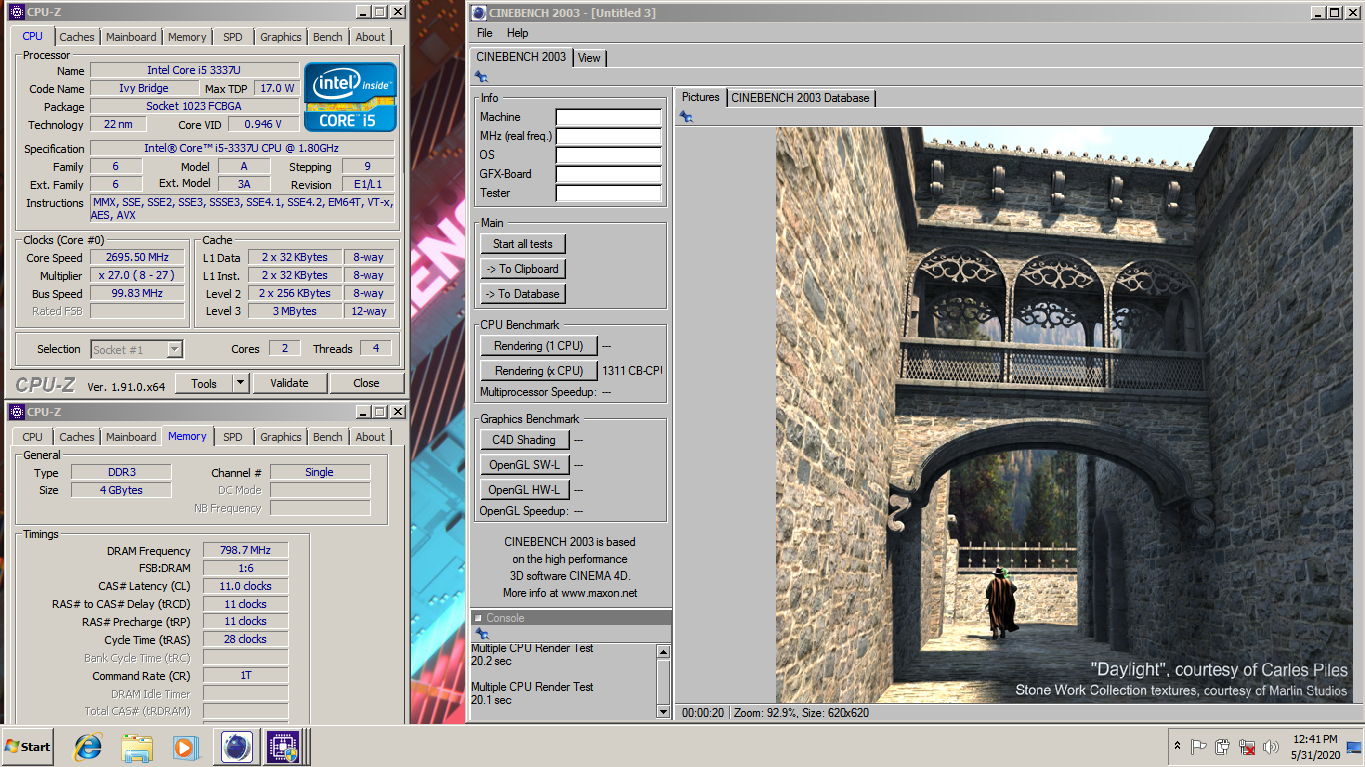The width and height of the screenshot is (1365, 767).
Task: Run the C4D Shading test
Action: pos(525,440)
